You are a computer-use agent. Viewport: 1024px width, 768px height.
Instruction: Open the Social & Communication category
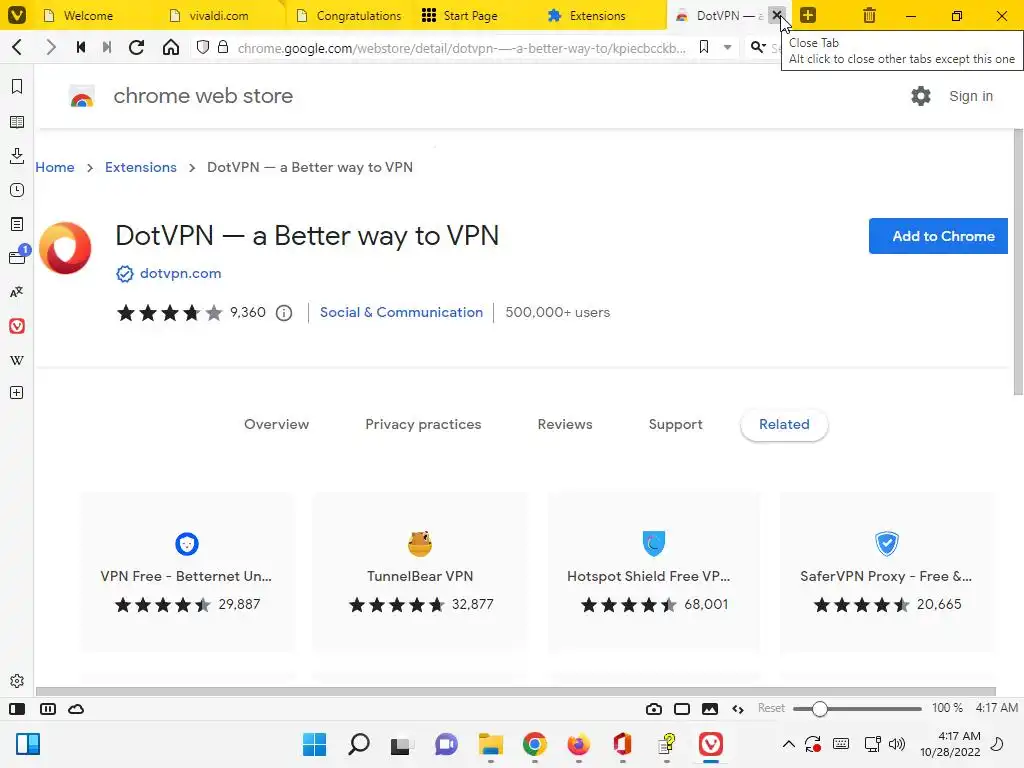pyautogui.click(x=402, y=312)
